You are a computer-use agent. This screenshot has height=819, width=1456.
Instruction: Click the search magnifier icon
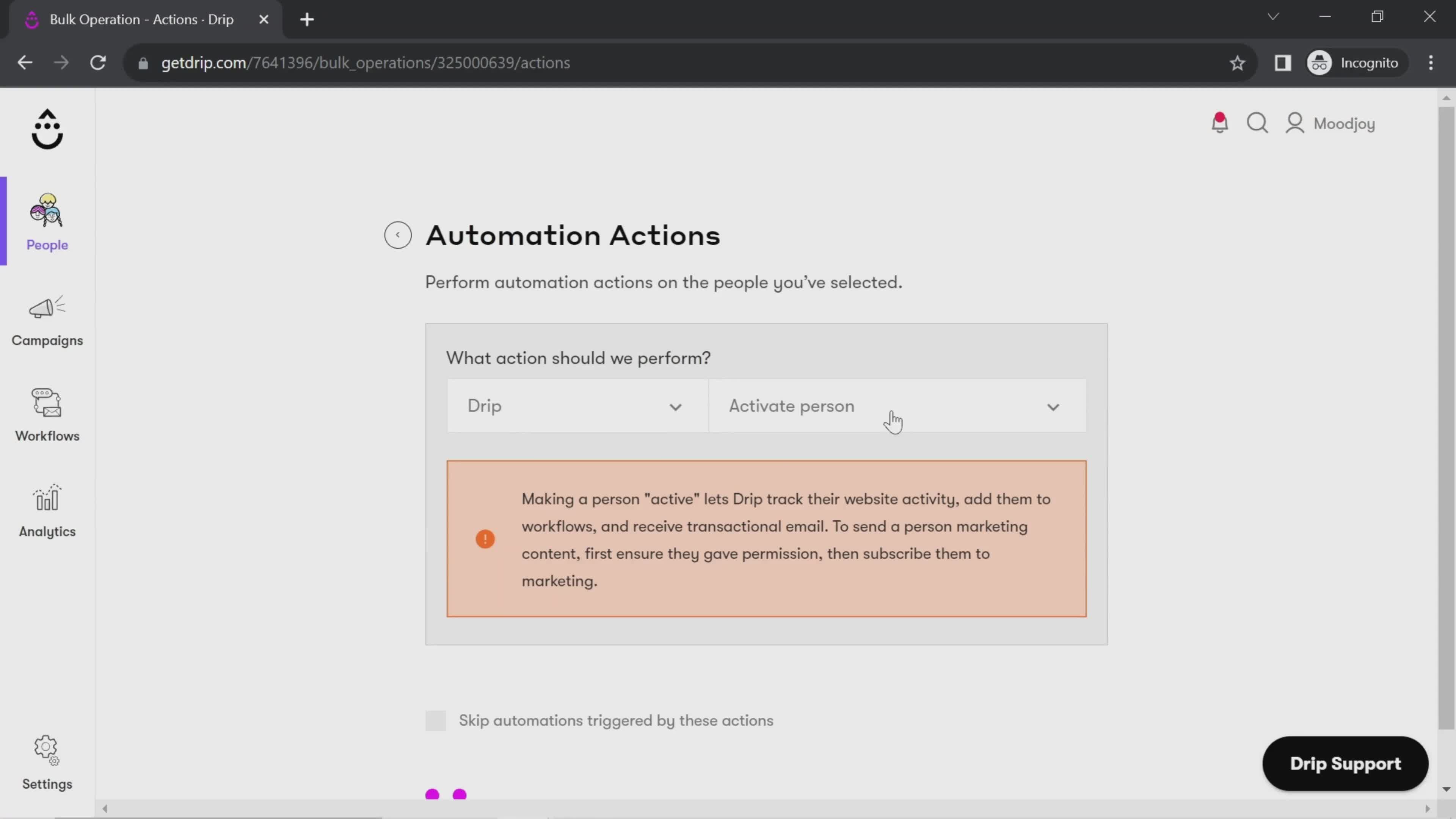click(1257, 122)
